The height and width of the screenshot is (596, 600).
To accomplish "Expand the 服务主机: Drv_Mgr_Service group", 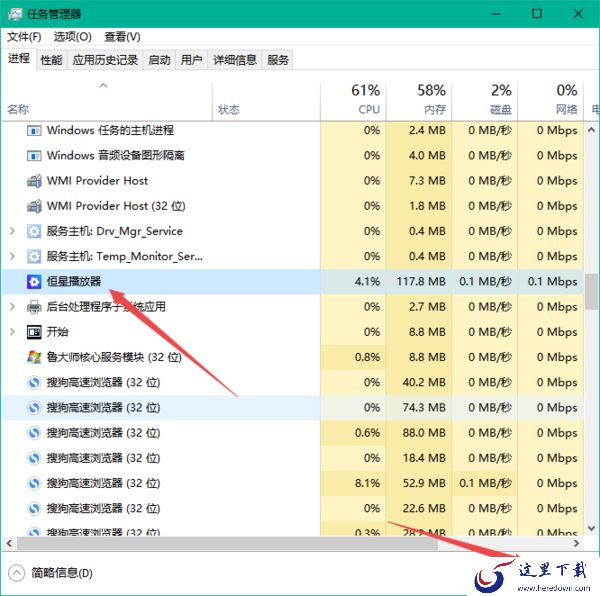I will click(12, 231).
